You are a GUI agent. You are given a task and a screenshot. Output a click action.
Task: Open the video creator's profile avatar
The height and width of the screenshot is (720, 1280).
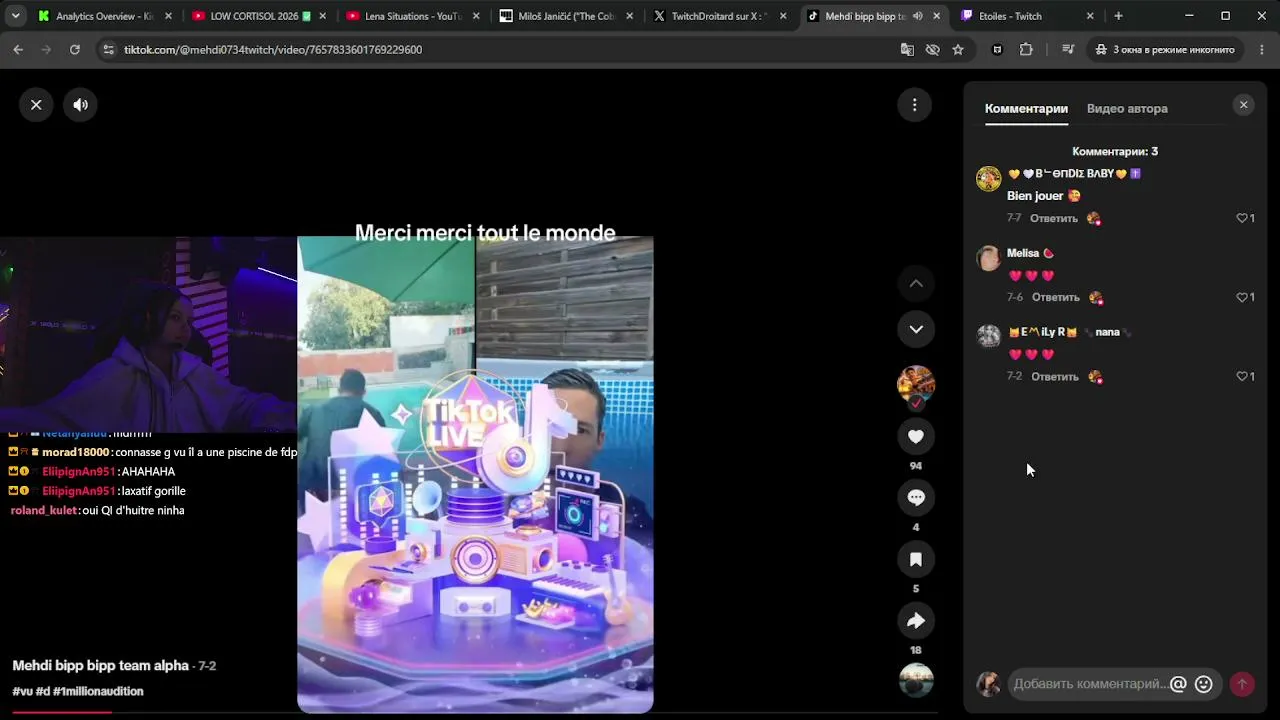[x=915, y=384]
